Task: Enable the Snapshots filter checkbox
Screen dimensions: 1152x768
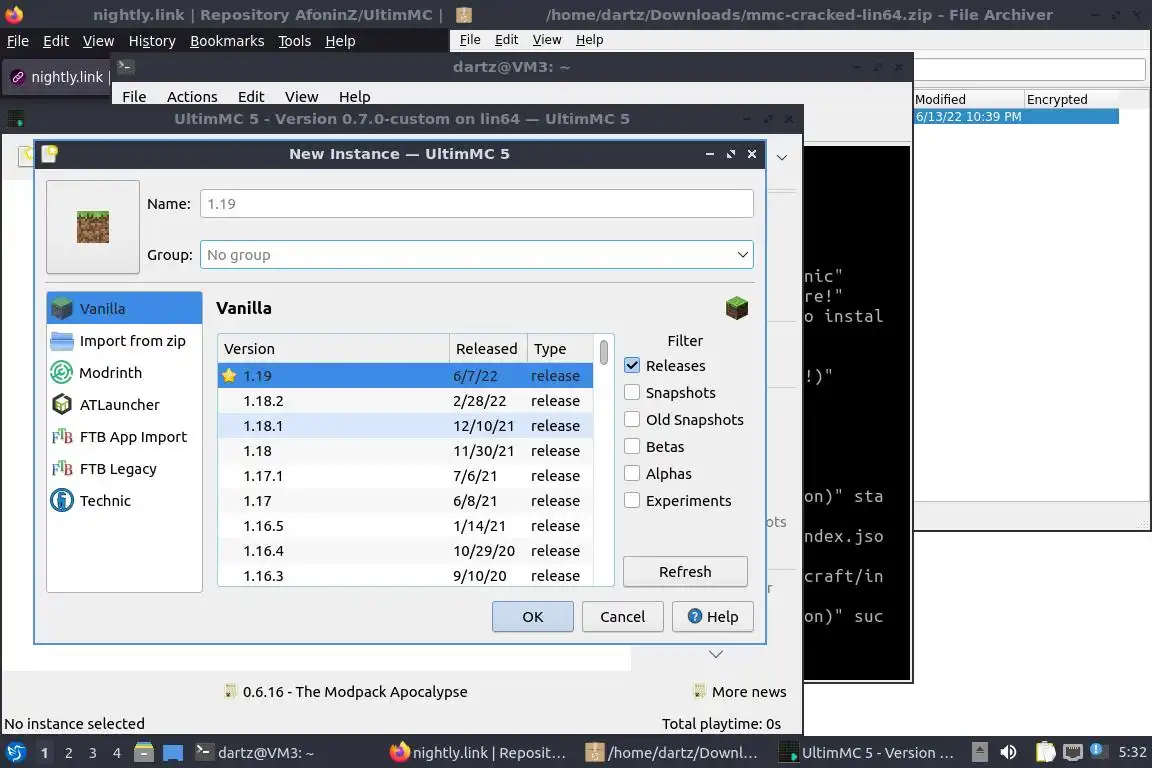Action: [x=632, y=392]
